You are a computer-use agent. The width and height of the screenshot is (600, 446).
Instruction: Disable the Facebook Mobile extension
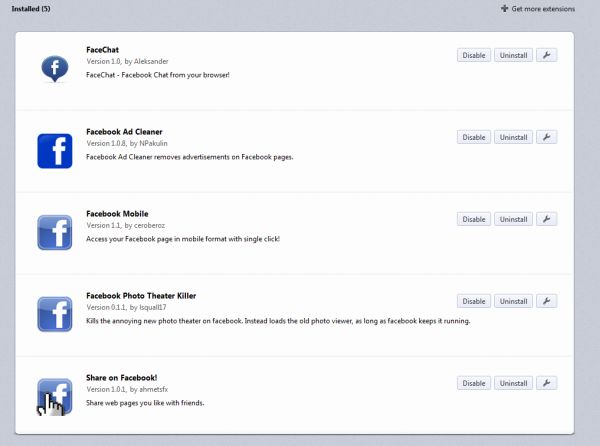point(474,219)
